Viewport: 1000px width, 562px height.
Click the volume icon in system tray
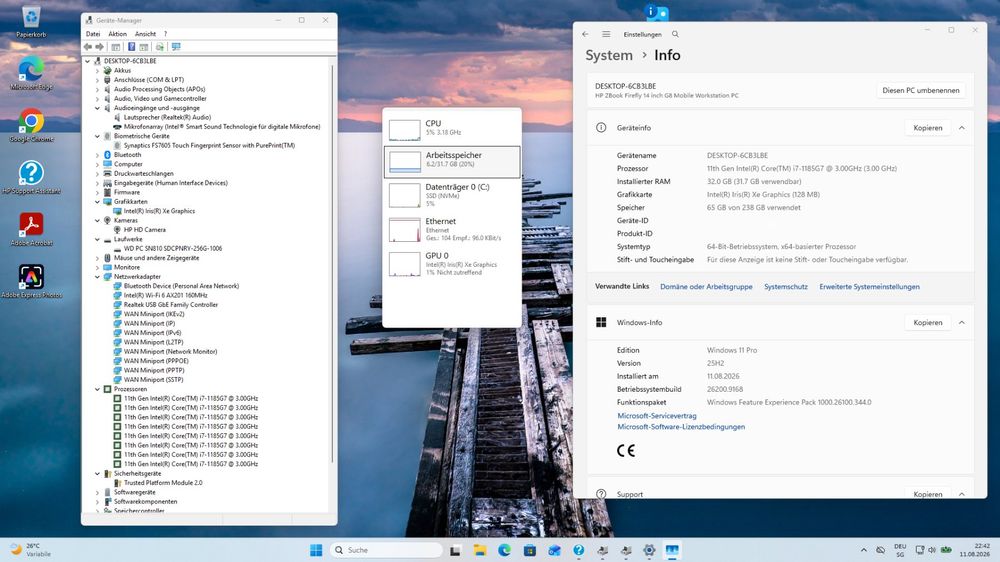pos(932,550)
